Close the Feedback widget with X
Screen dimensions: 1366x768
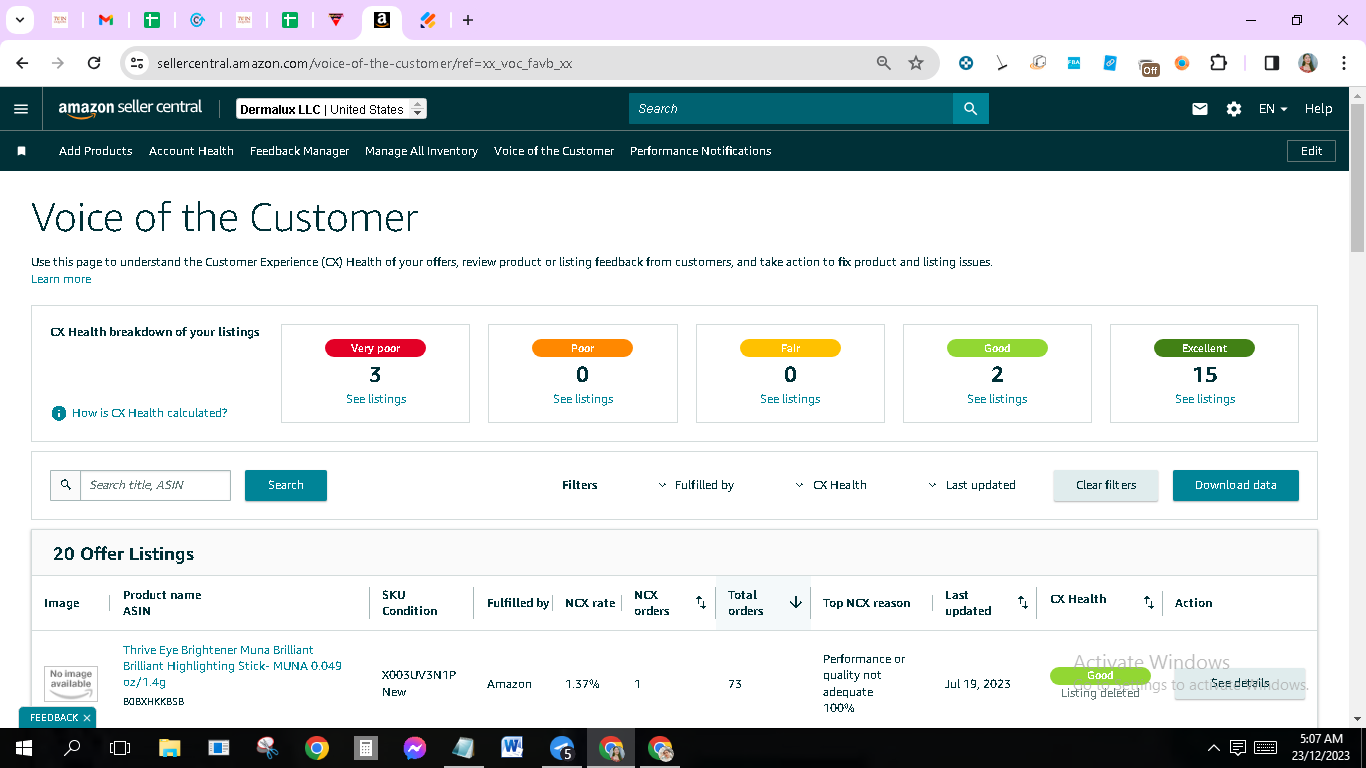click(x=87, y=718)
